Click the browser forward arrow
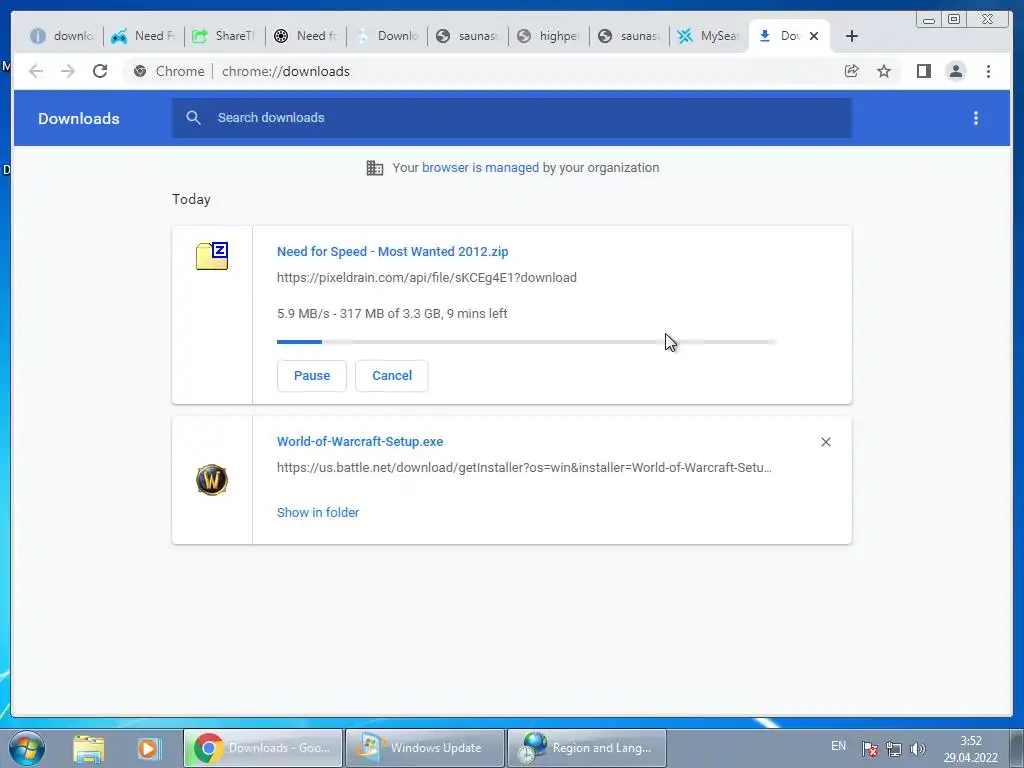Viewport: 1024px width, 768px height. coord(68,71)
